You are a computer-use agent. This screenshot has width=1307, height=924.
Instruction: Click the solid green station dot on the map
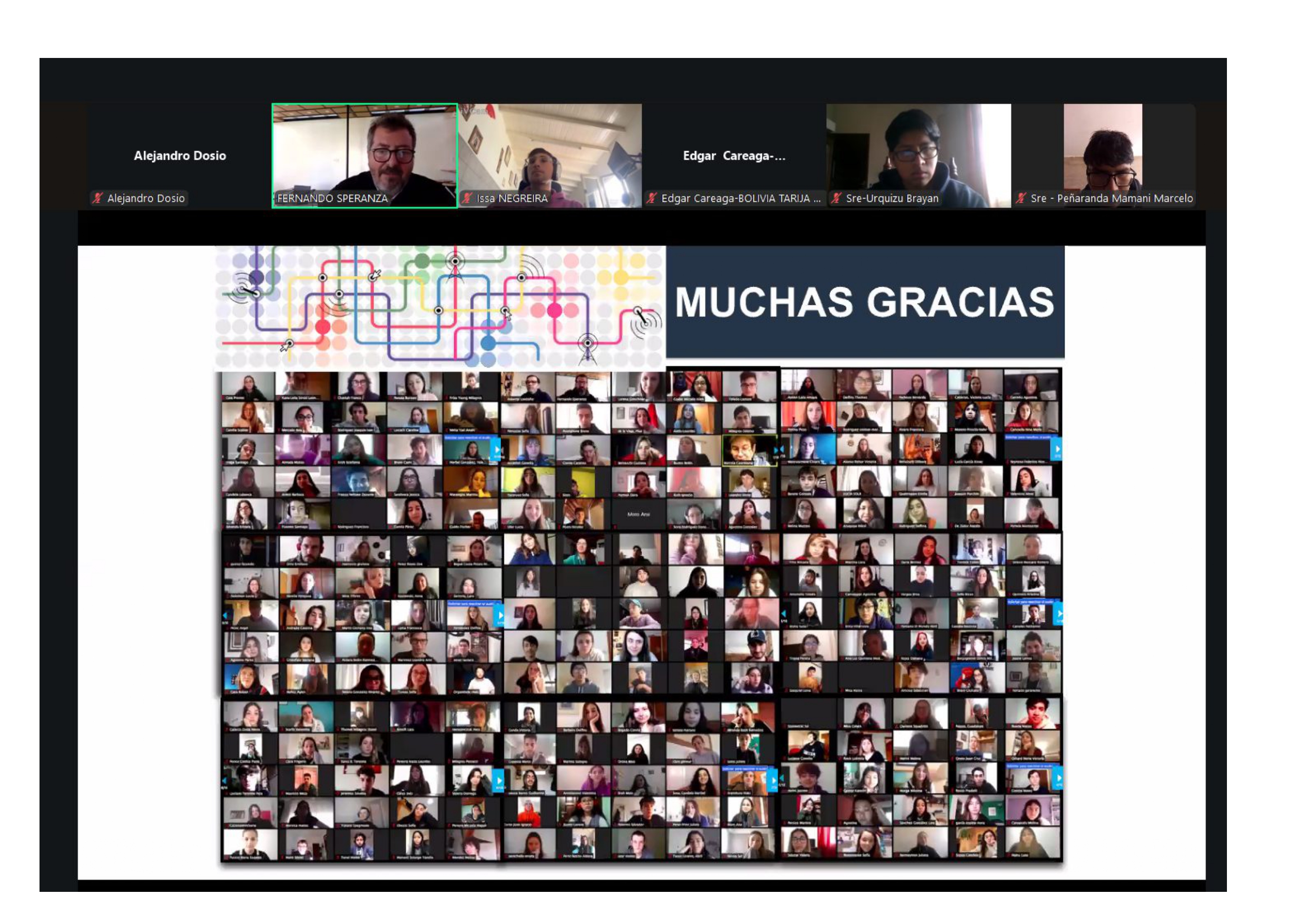(x=422, y=261)
